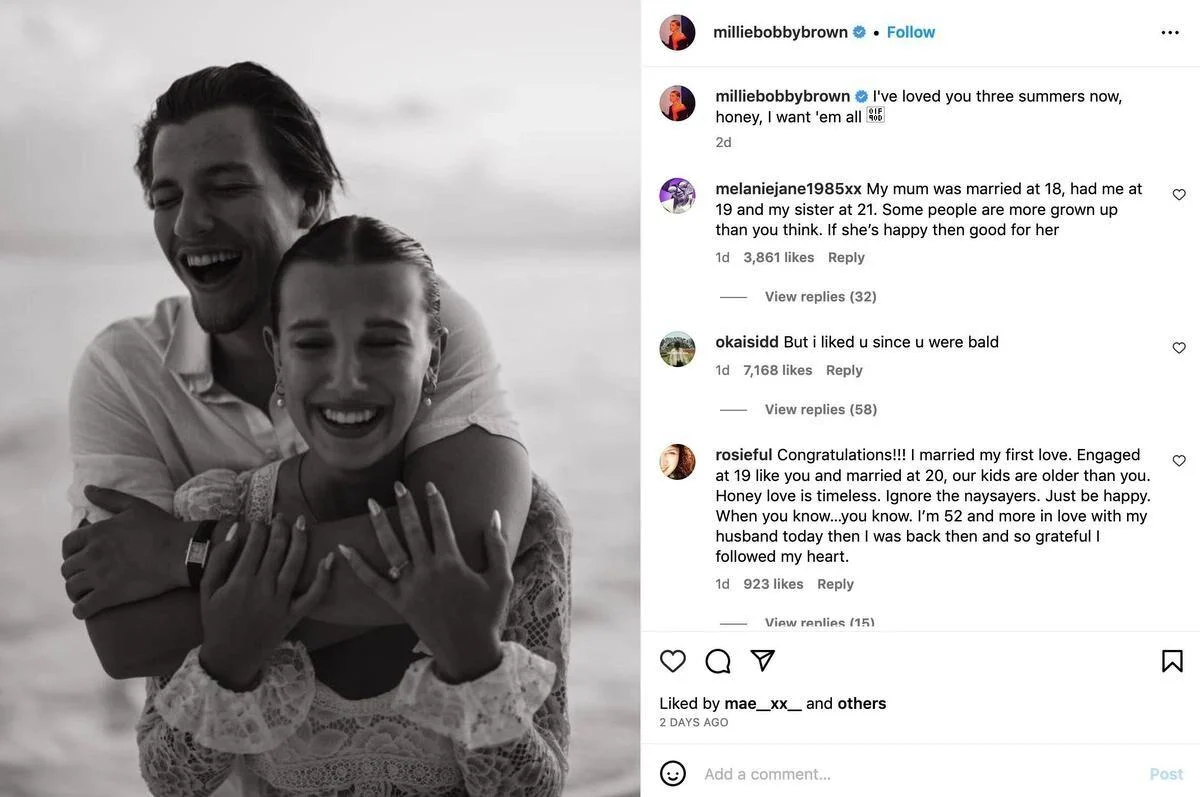Like rosieful's comment with the heart

(1179, 461)
